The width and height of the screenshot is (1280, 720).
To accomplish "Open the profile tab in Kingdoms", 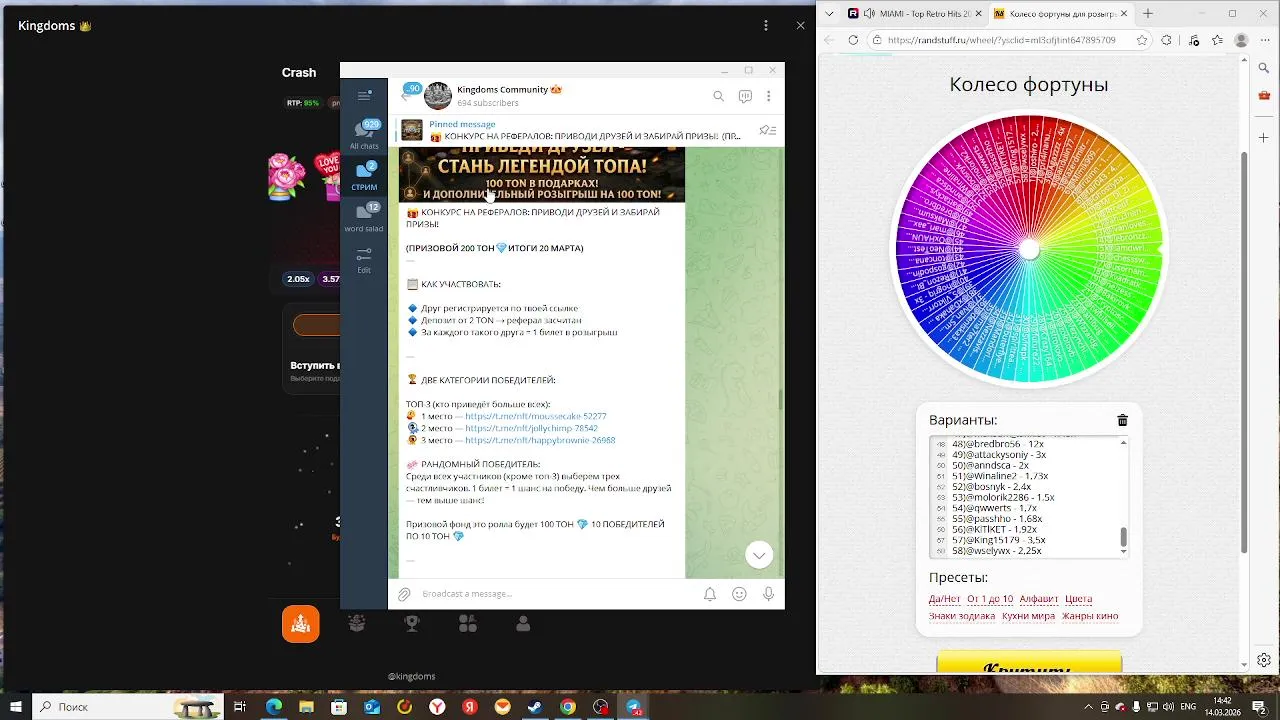I will [523, 623].
